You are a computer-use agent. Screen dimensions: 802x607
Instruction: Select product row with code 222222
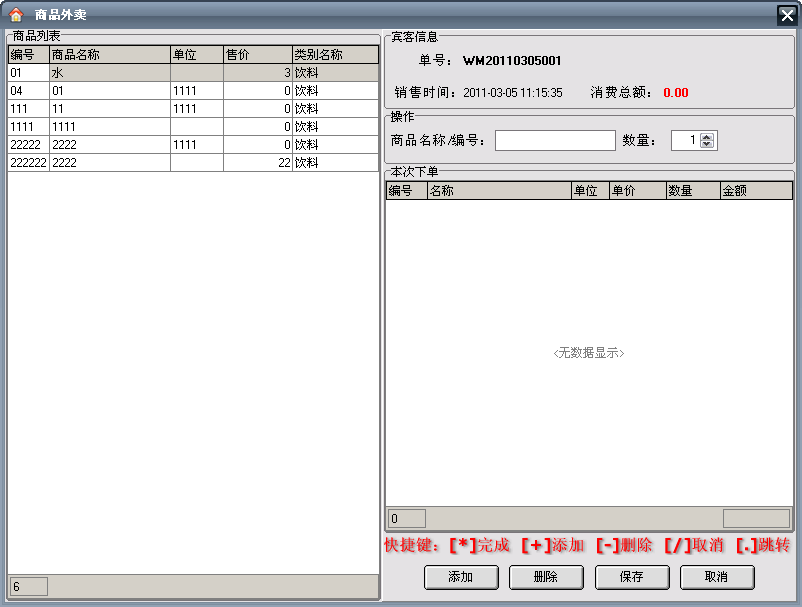[x=193, y=163]
